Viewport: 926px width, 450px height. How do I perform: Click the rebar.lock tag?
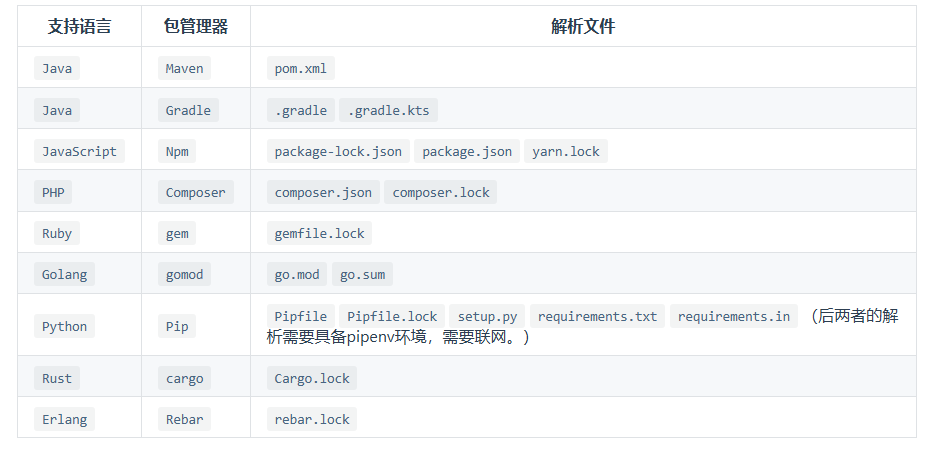[312, 419]
